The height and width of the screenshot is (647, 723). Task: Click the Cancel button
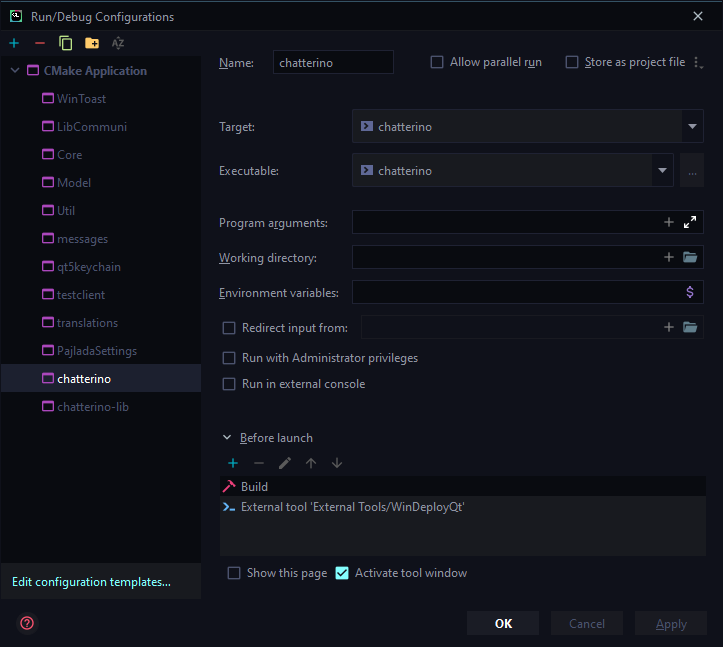(x=587, y=623)
